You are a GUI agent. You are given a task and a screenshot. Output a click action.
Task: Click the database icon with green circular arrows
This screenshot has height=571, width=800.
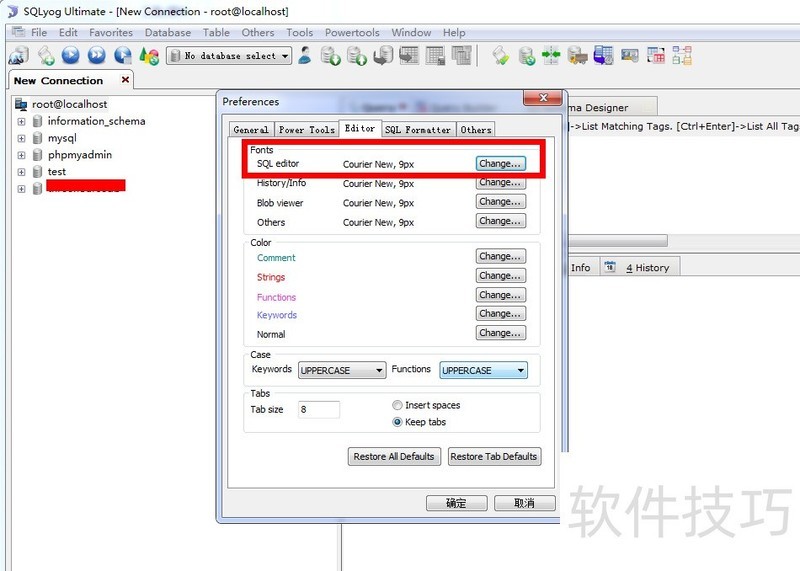pos(526,55)
